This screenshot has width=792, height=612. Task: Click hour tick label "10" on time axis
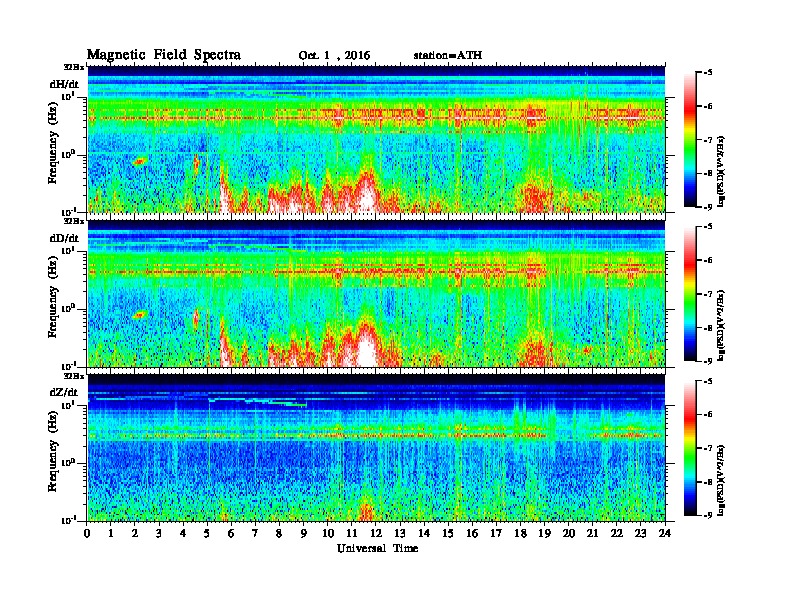tap(328, 534)
